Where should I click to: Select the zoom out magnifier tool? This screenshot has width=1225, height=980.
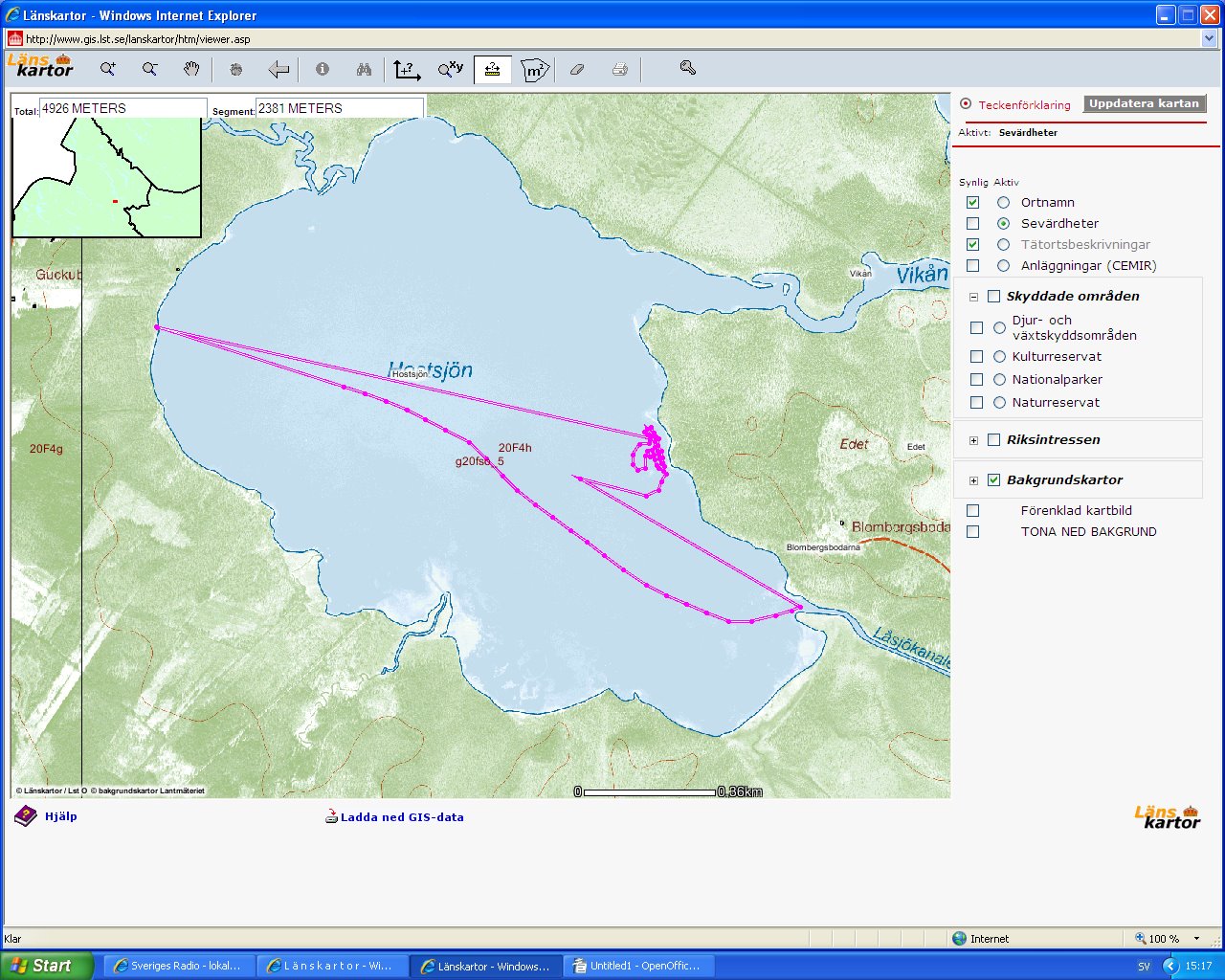[149, 69]
